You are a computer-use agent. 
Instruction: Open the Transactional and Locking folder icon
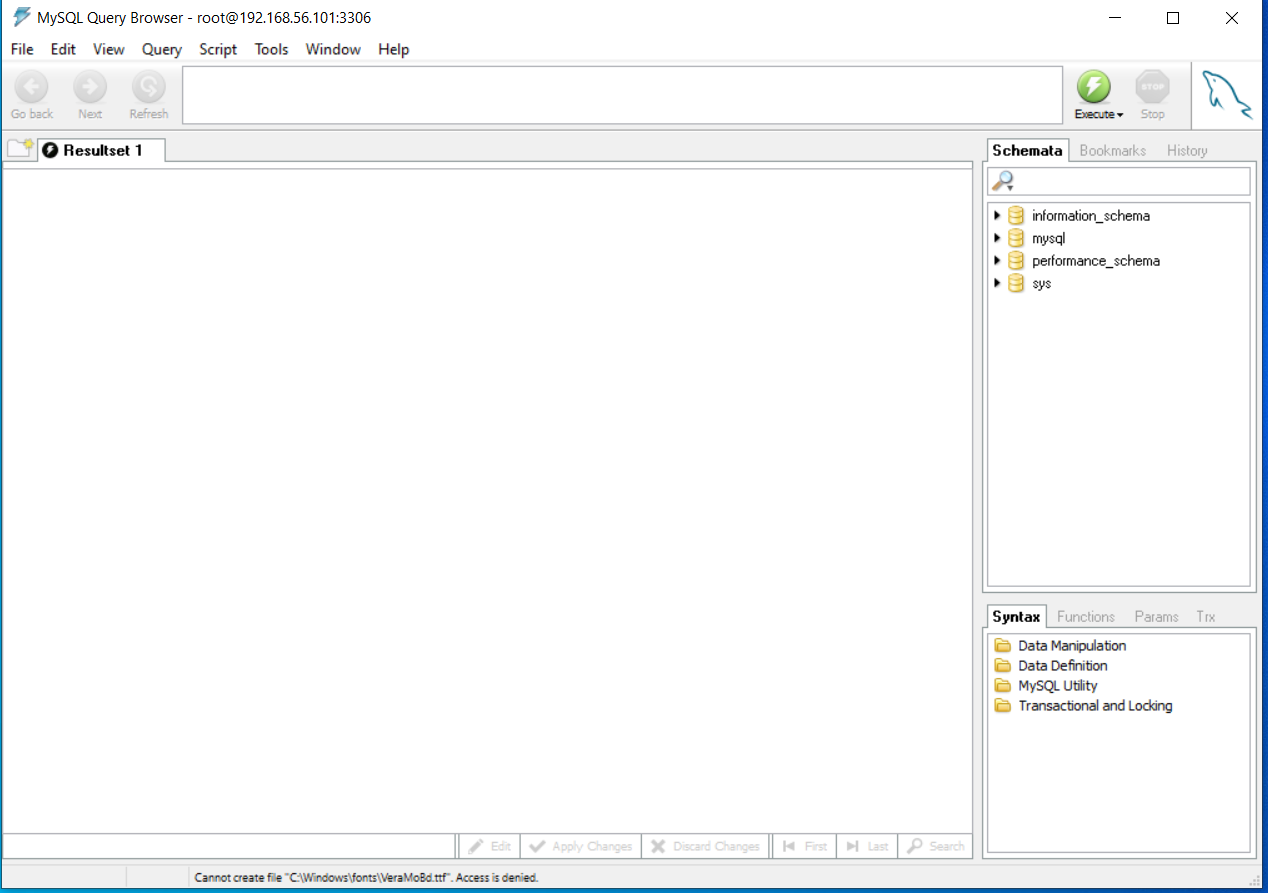coord(1003,706)
